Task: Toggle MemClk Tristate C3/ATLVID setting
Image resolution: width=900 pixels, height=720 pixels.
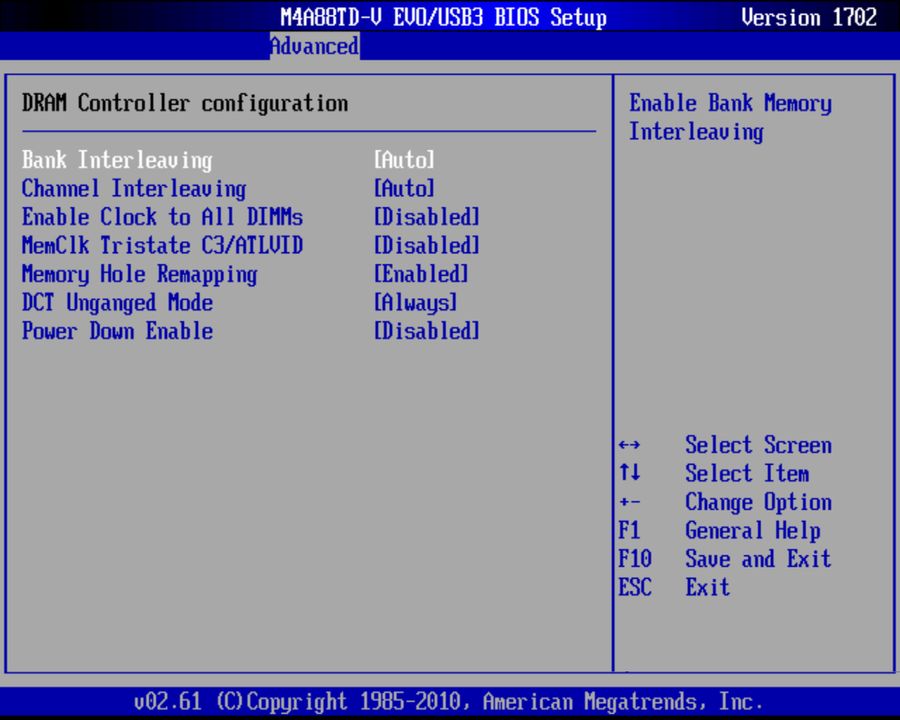Action: (x=426, y=245)
